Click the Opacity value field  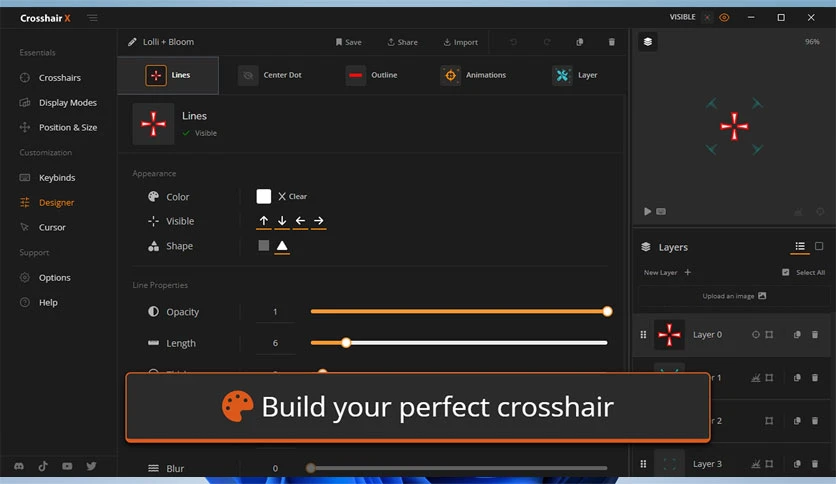[275, 312]
